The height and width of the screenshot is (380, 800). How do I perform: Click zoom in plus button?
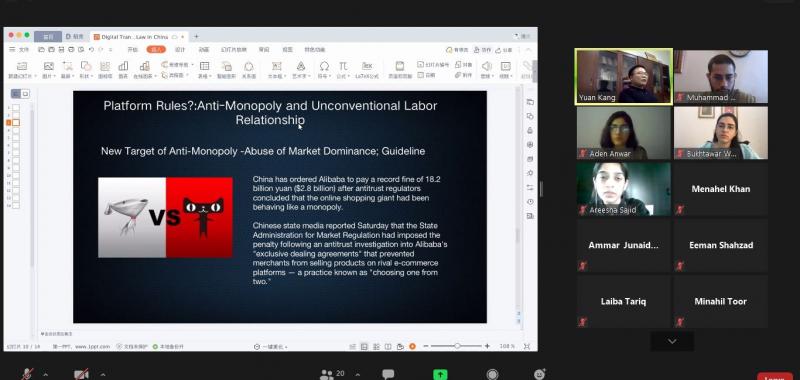(487, 346)
